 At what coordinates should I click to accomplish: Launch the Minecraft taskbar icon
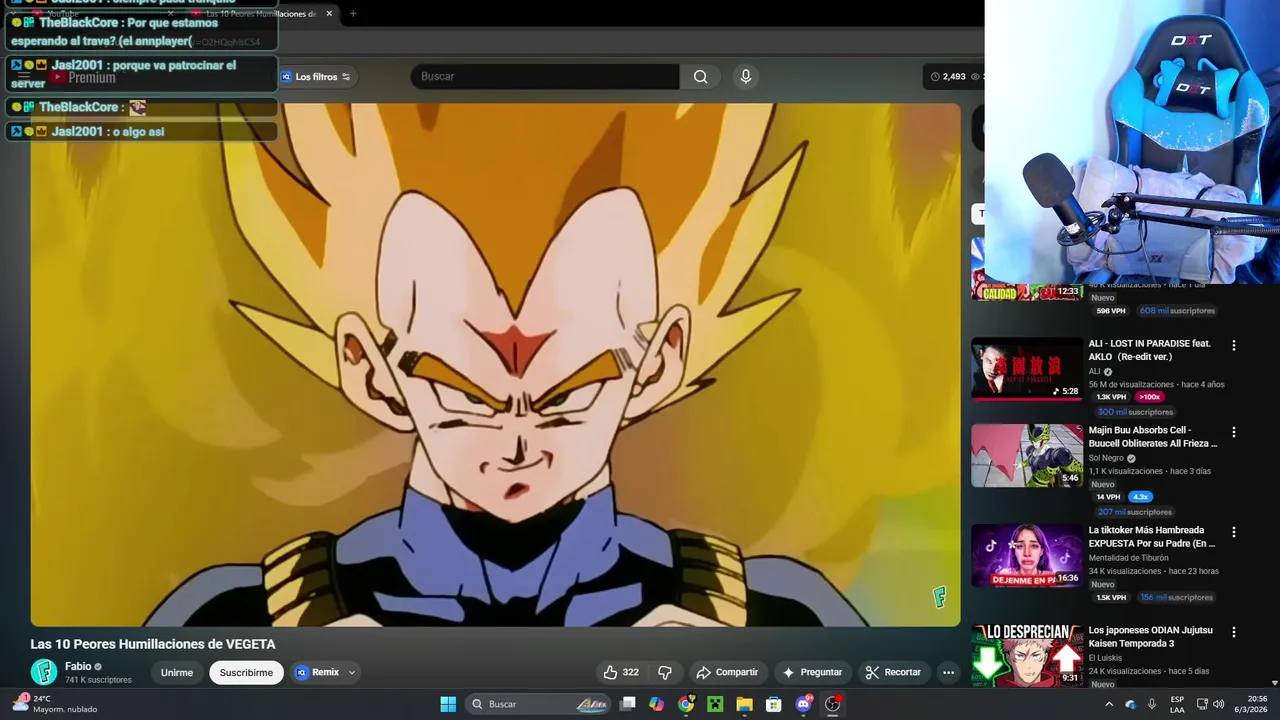tap(715, 704)
